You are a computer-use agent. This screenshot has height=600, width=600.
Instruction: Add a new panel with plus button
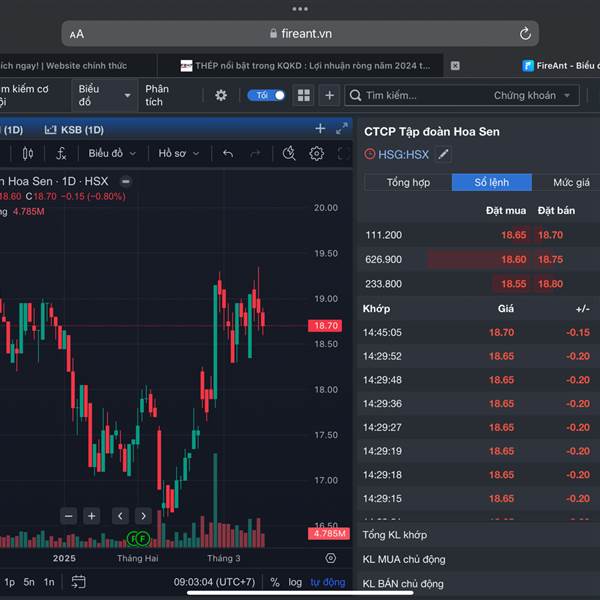point(329,95)
